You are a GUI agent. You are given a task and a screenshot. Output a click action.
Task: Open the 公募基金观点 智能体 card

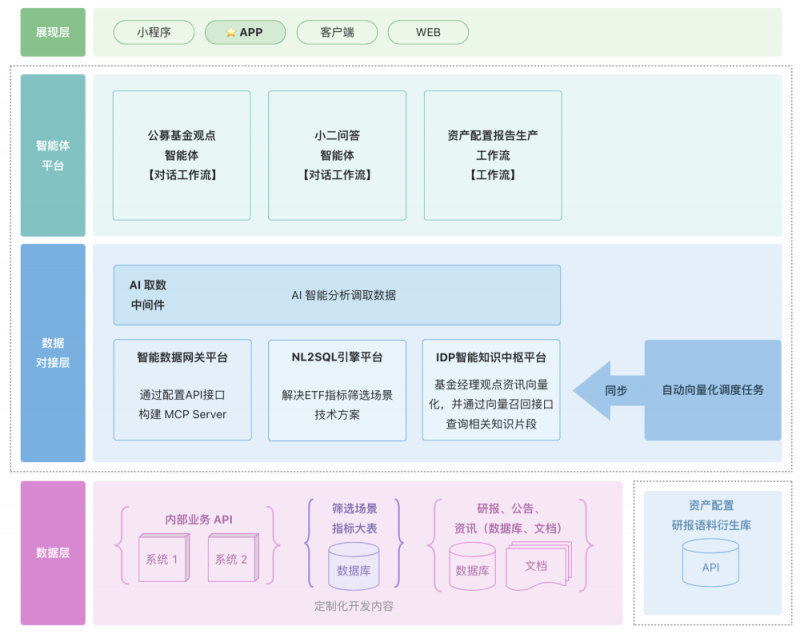click(x=181, y=155)
